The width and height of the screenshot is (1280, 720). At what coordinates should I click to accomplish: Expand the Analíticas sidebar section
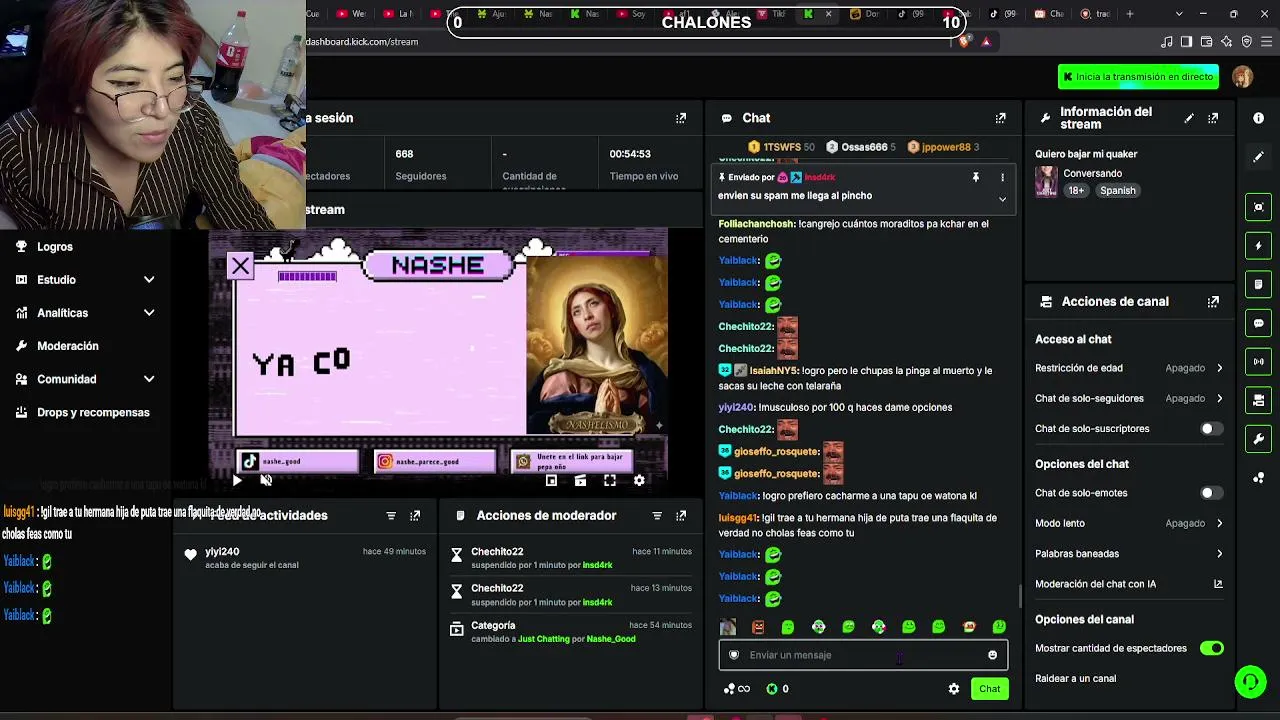[x=149, y=313]
